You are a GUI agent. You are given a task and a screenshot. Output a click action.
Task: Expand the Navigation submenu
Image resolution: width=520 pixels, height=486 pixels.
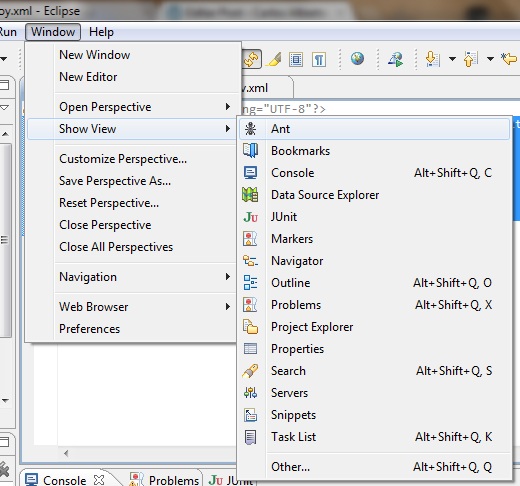[133, 277]
